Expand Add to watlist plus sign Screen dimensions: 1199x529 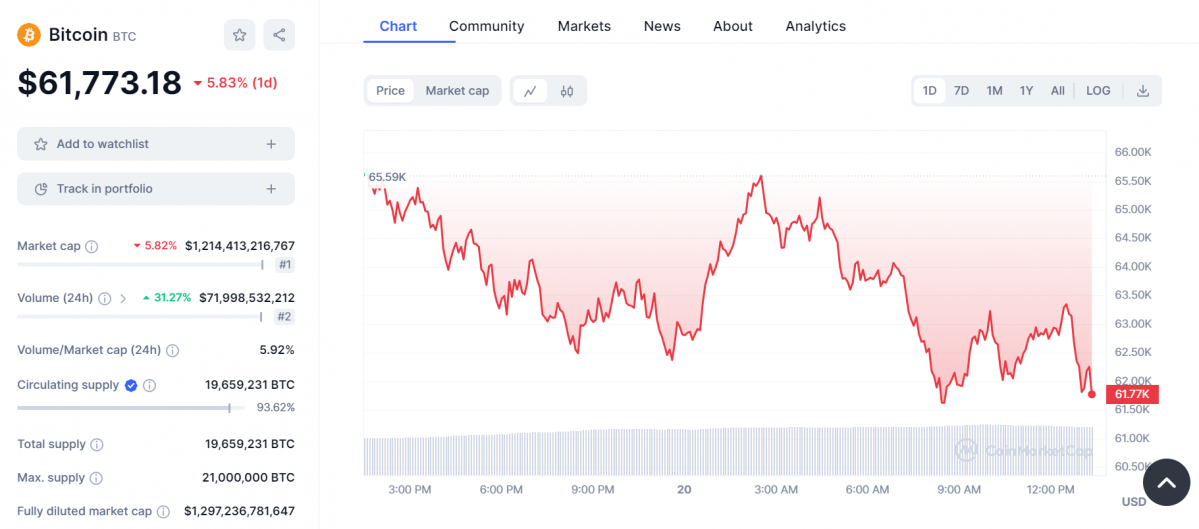pos(271,144)
